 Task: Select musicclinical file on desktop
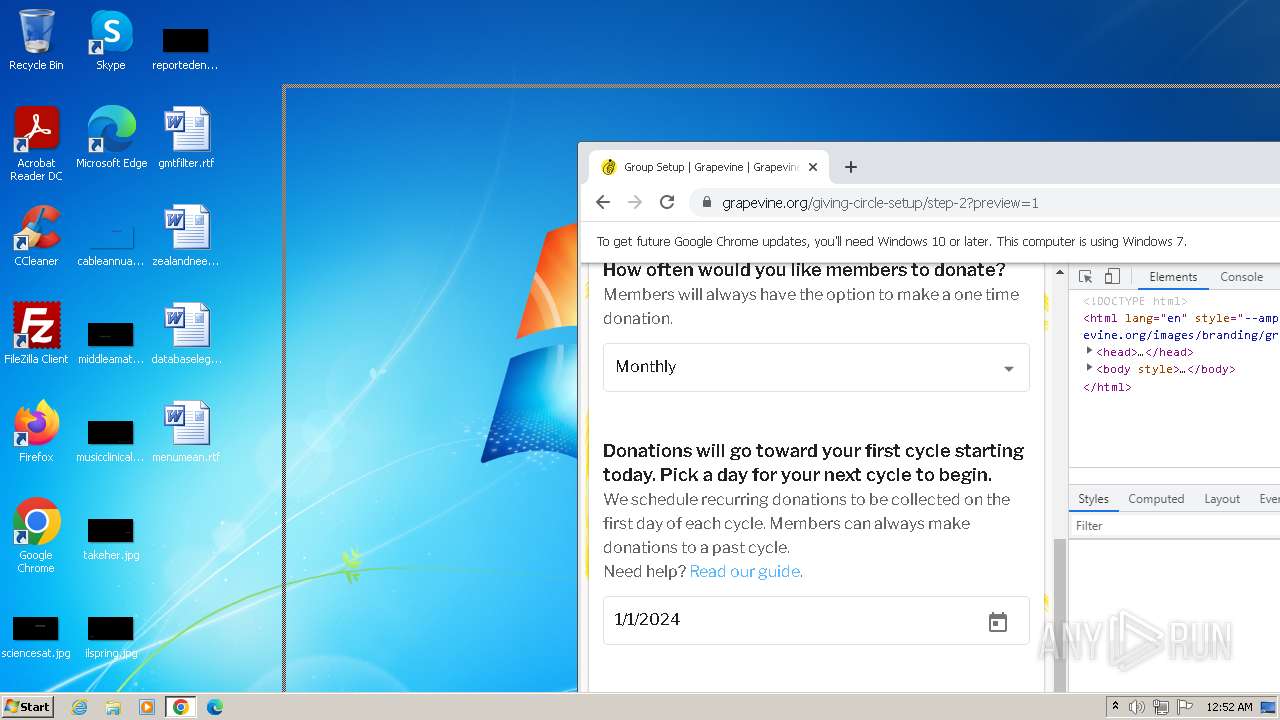click(x=111, y=442)
